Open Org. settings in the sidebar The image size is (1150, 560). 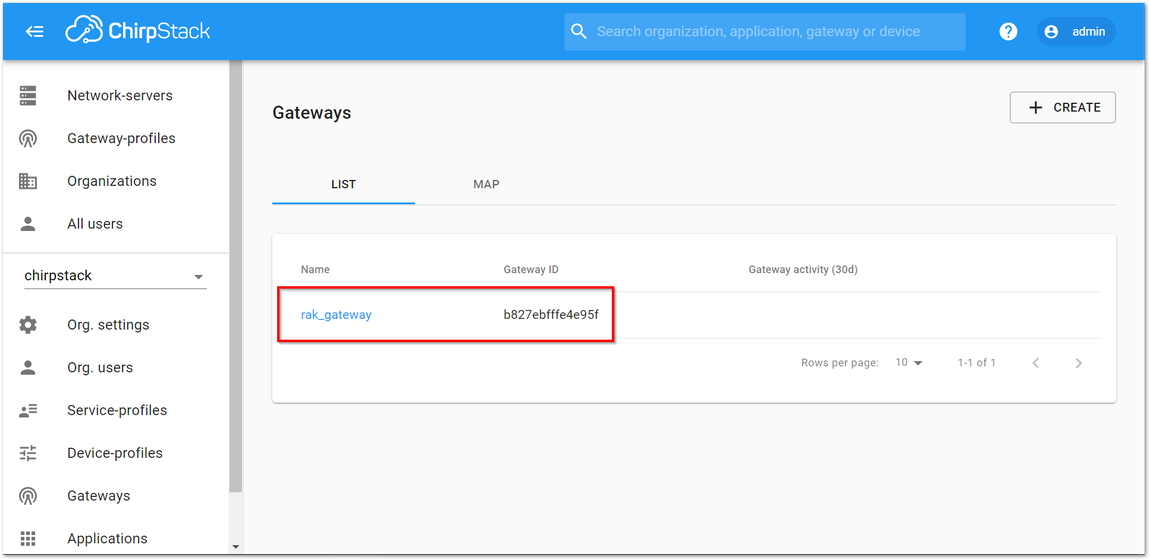[x=116, y=325]
